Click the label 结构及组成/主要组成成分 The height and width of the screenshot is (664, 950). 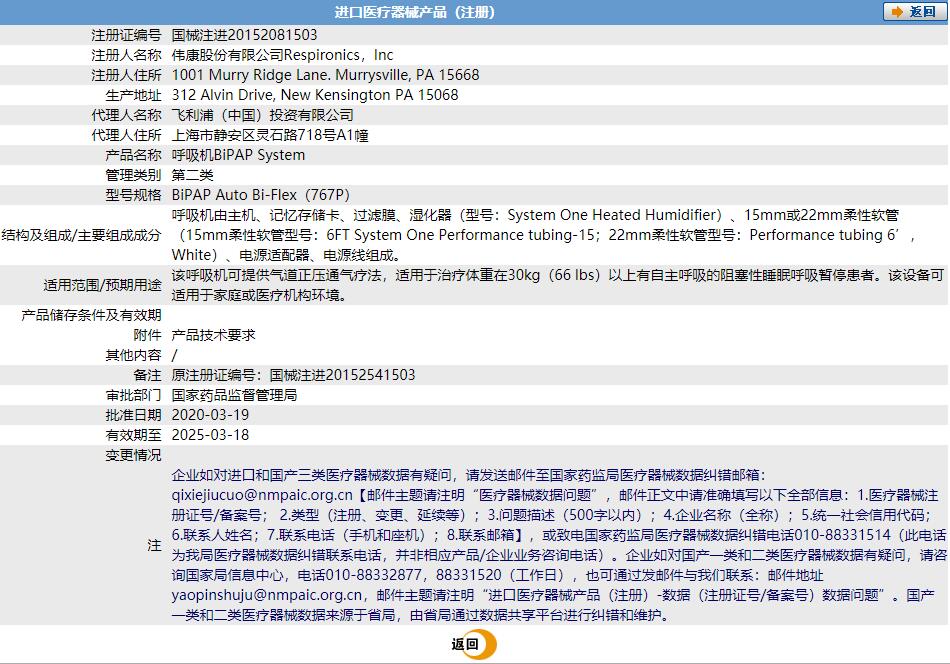(81, 235)
